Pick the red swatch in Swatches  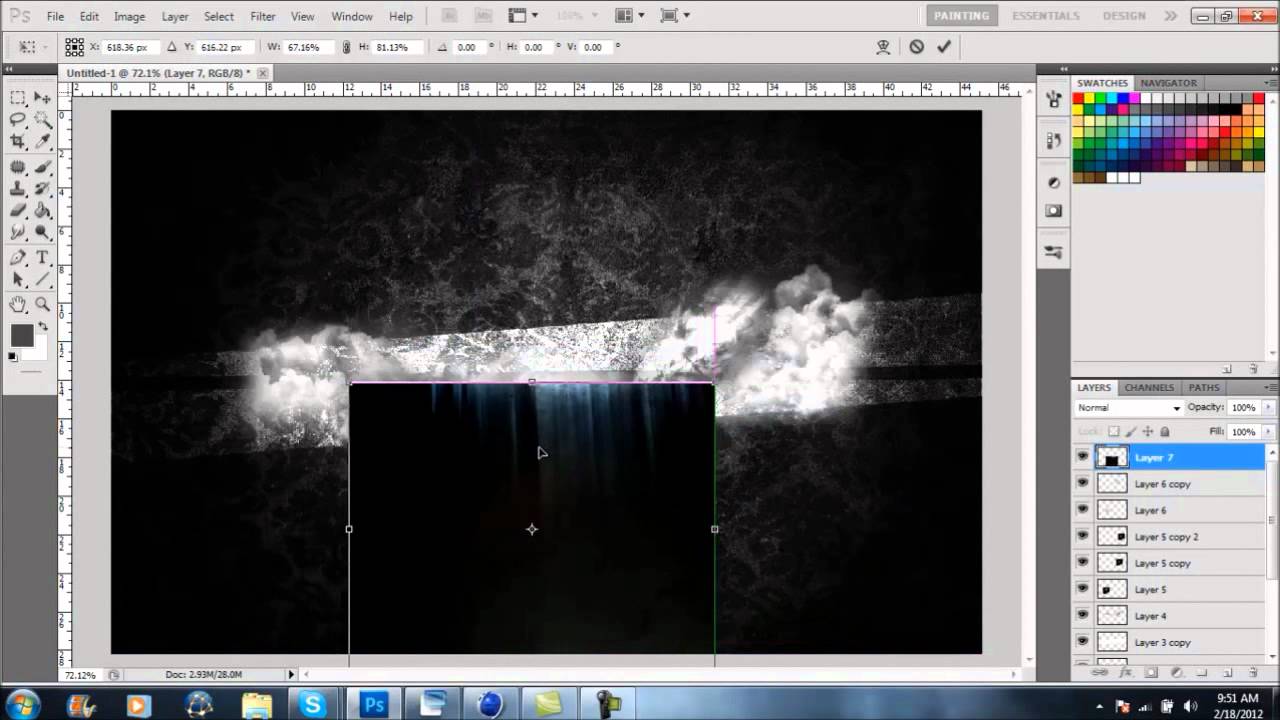[x=1079, y=98]
